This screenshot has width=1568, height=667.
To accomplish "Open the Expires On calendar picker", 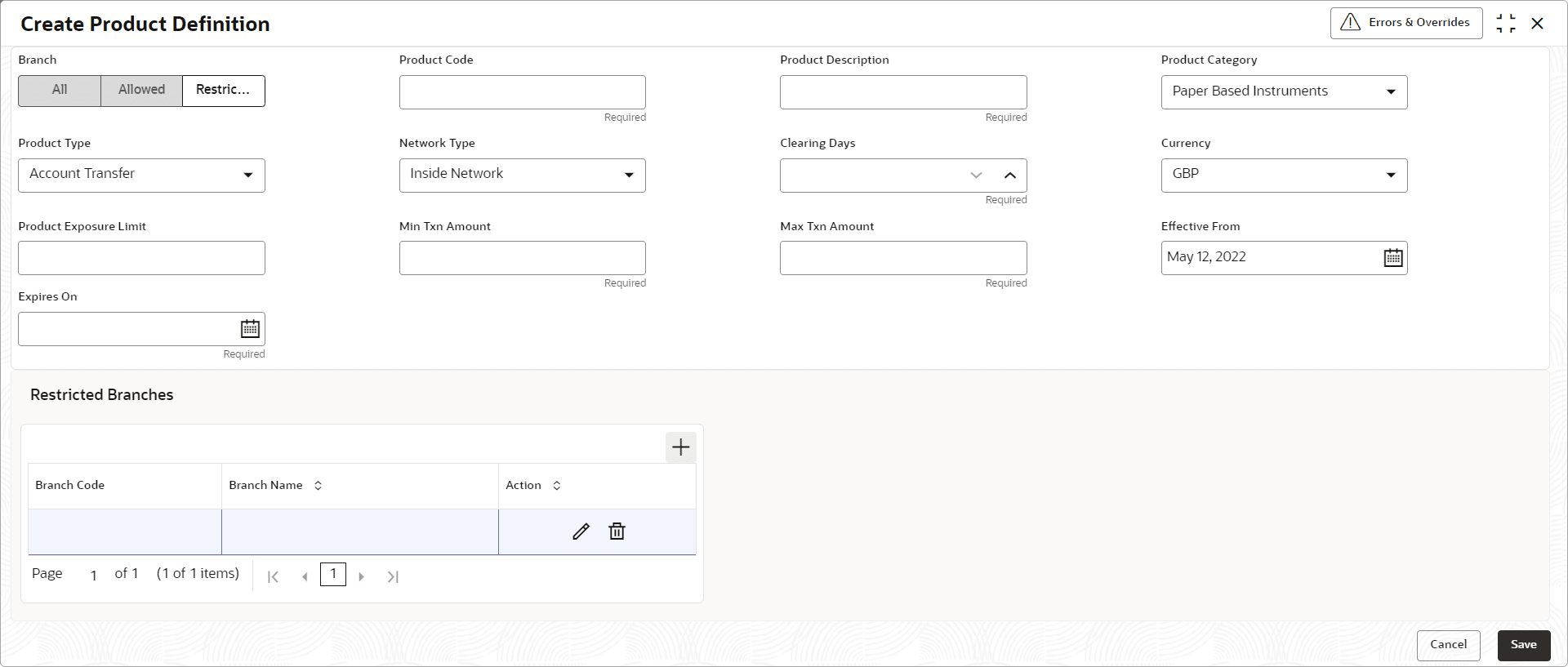I will [250, 329].
